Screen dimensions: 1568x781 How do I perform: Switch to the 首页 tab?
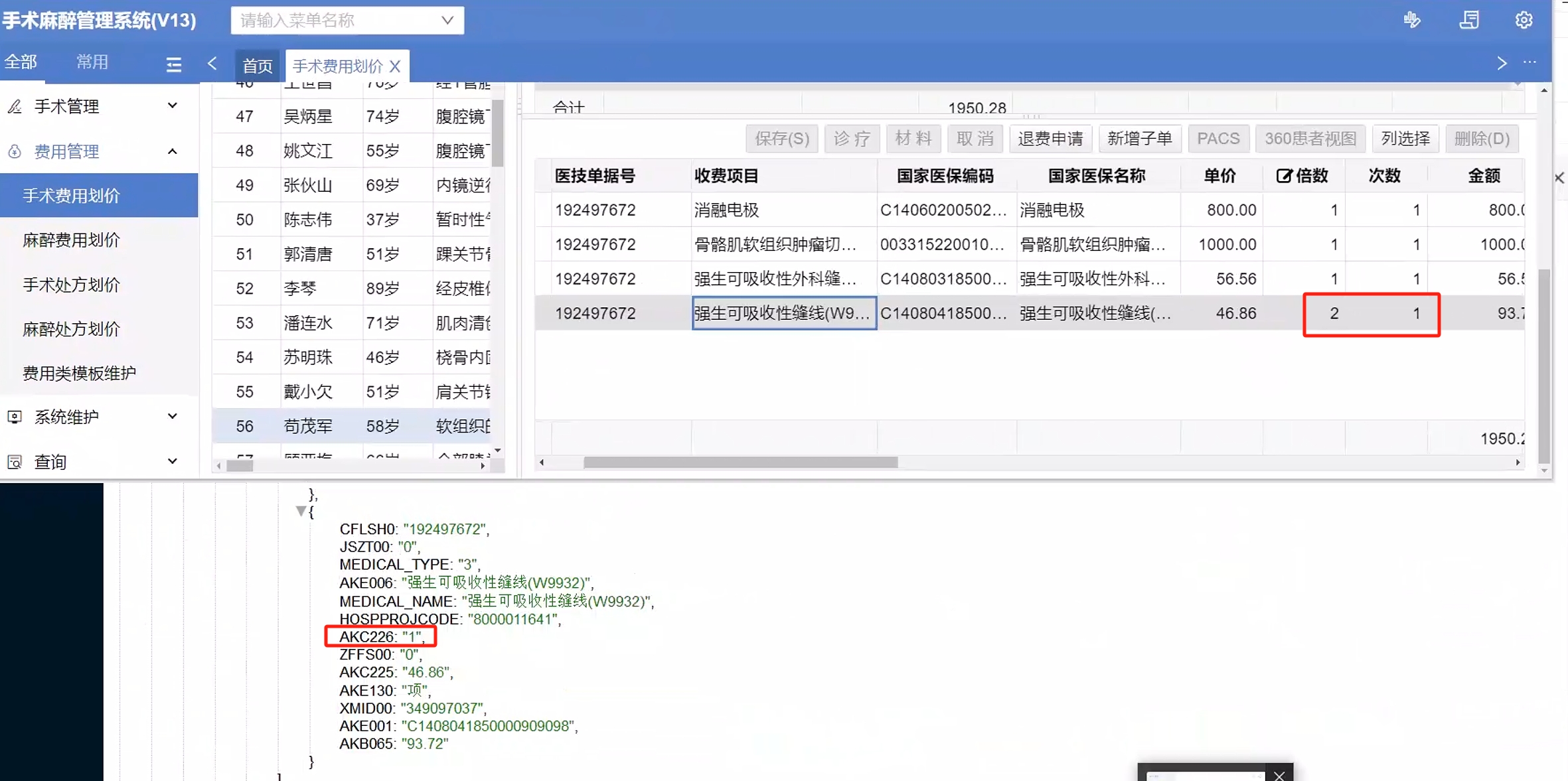tap(257, 66)
